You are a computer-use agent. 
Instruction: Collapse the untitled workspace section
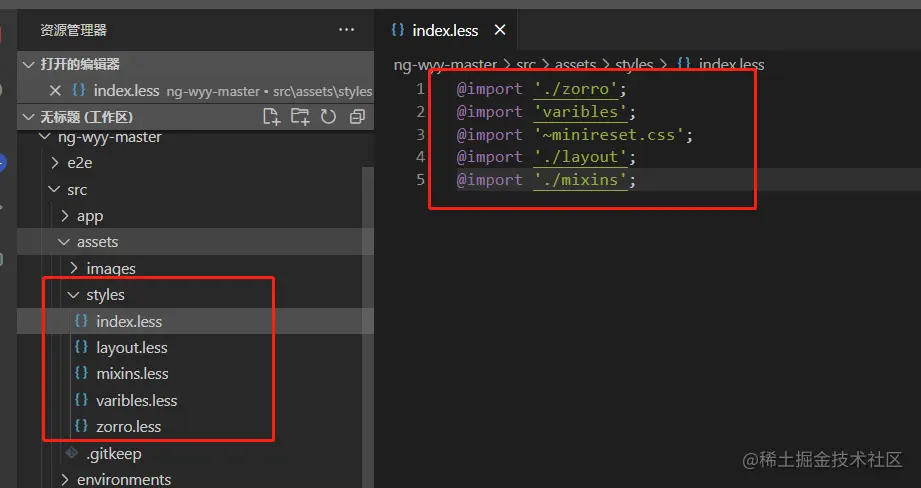tap(28, 117)
